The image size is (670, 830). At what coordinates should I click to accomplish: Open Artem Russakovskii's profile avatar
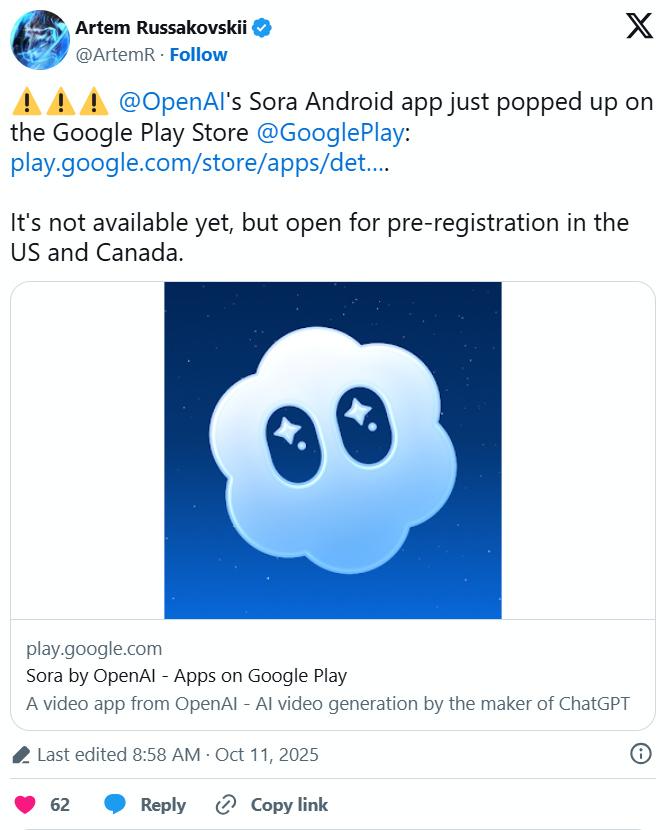point(39,40)
